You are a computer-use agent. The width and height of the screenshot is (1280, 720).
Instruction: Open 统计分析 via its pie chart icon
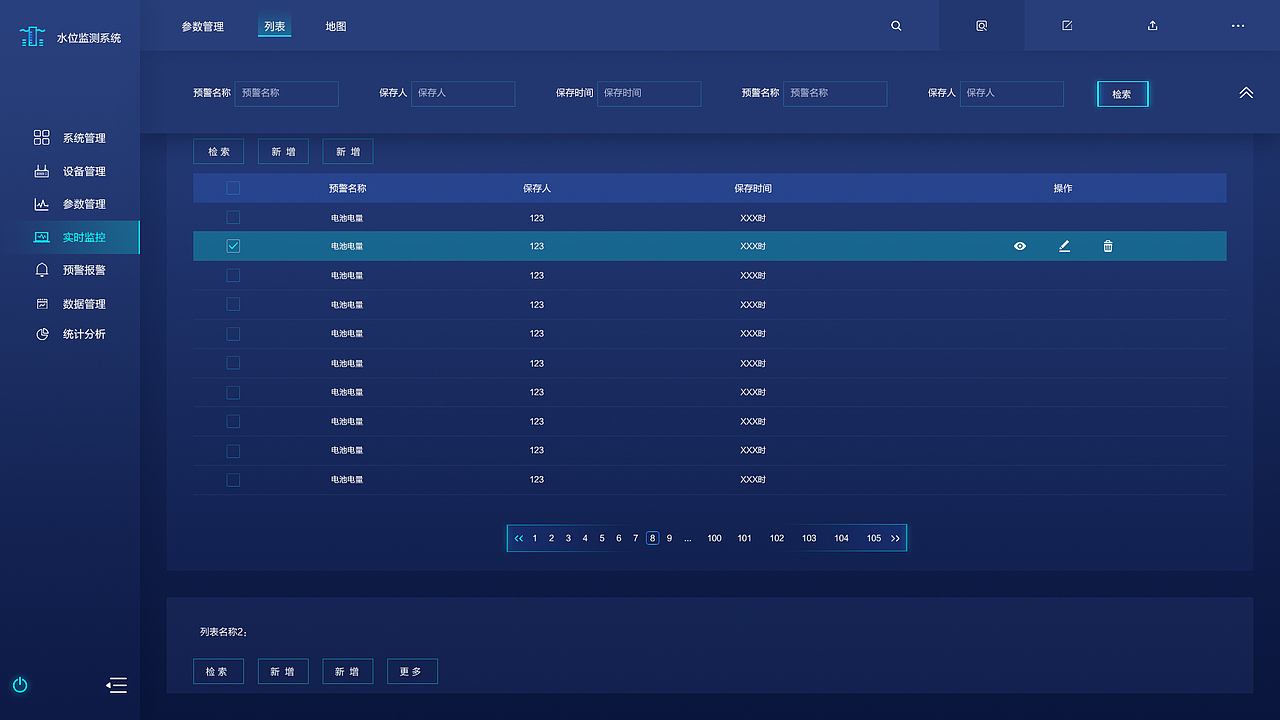pos(42,334)
